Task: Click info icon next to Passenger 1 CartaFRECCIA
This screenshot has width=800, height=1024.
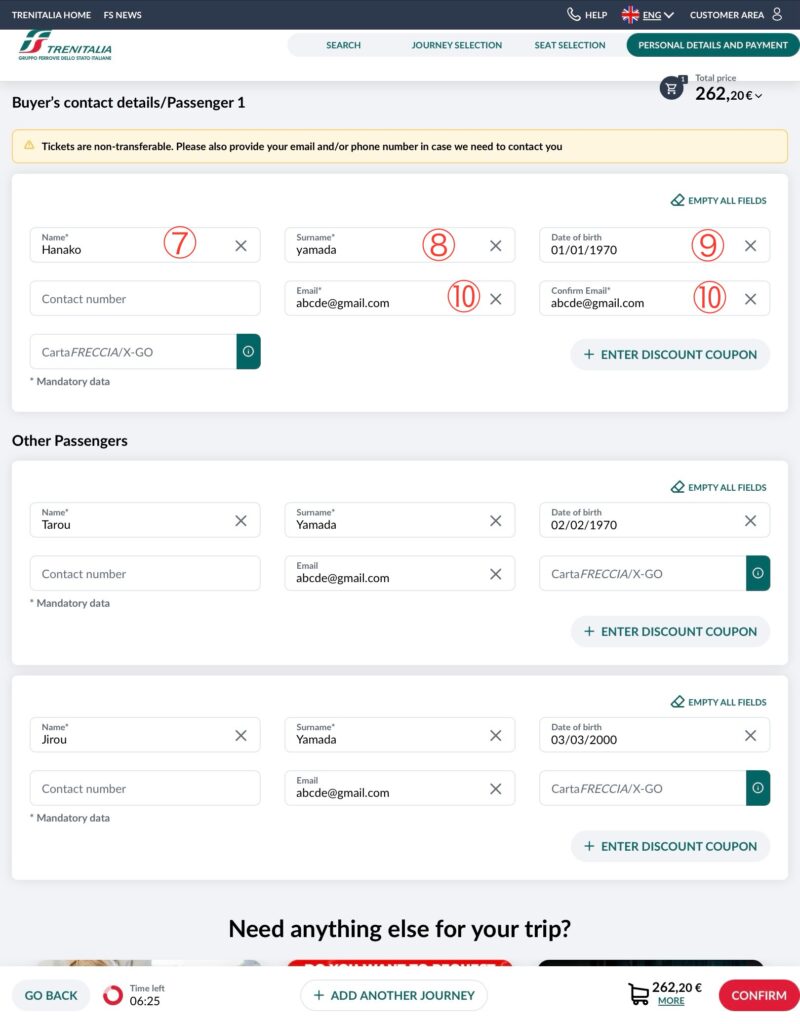Action: pos(248,352)
